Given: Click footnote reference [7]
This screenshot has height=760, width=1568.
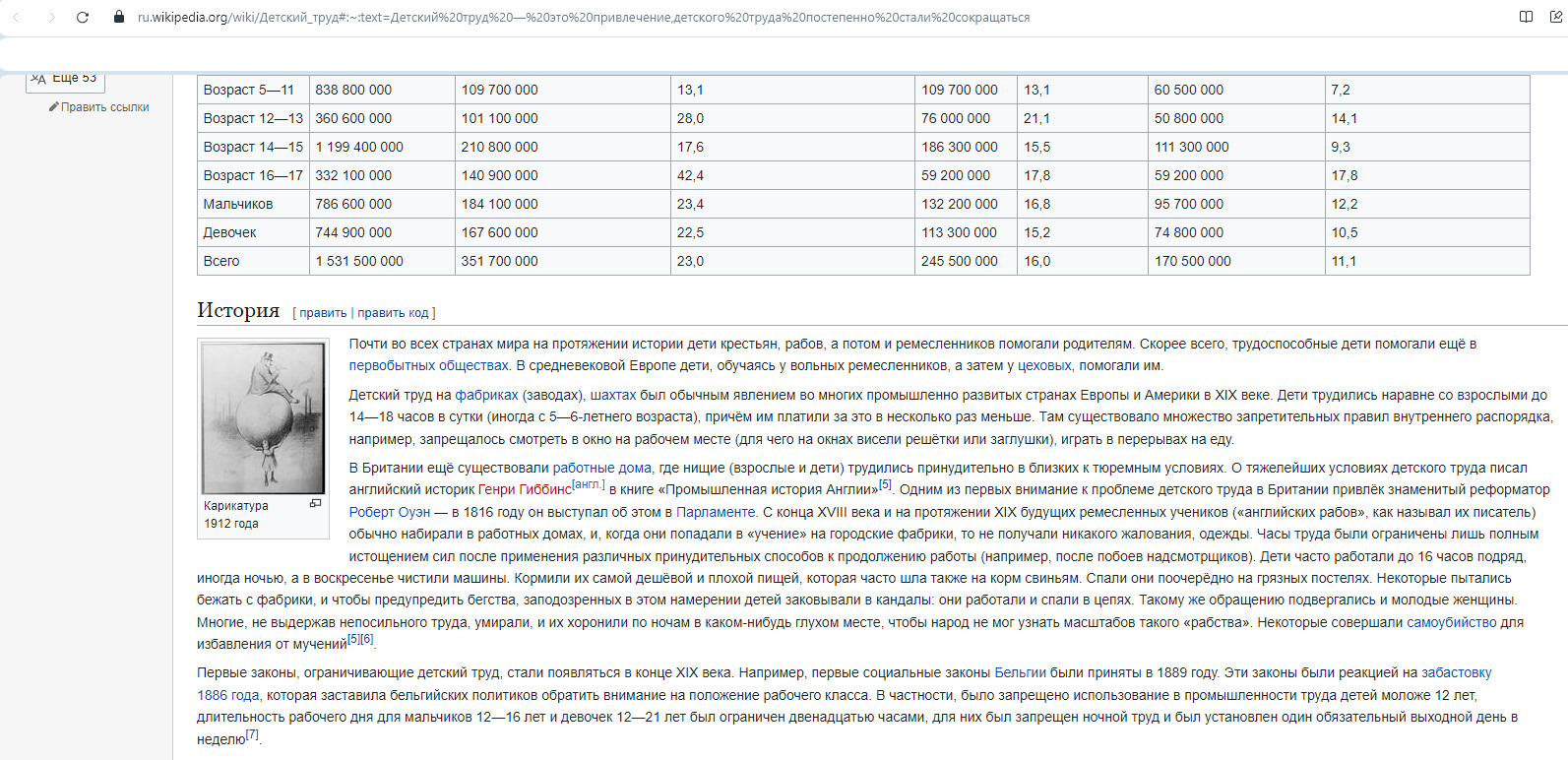Looking at the screenshot, I should point(253,734).
